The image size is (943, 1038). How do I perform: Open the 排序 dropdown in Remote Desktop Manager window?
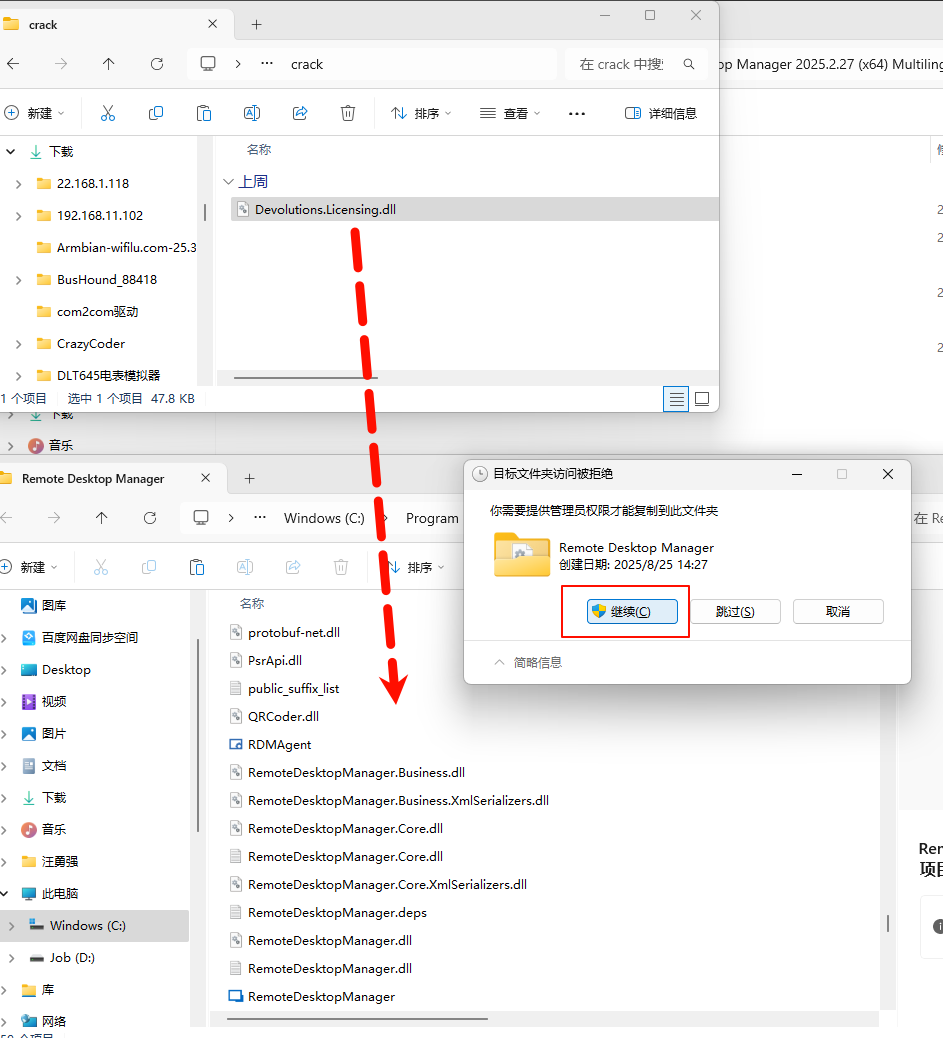416,567
